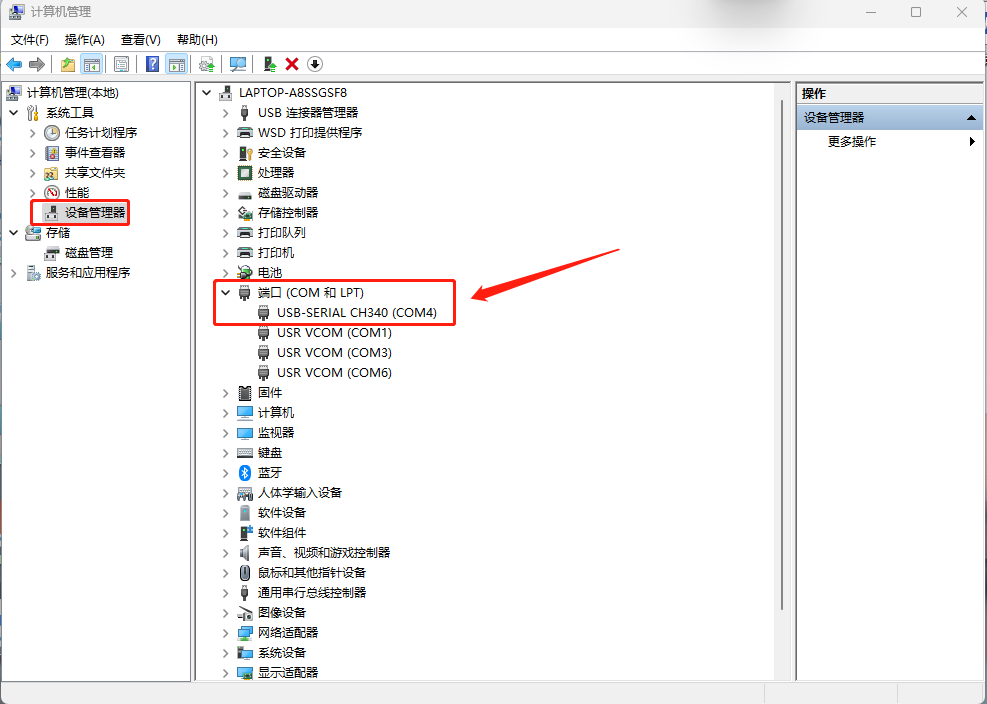Click the gray Forward arrow in toolbar
This screenshot has height=704, width=987.
click(x=37, y=64)
